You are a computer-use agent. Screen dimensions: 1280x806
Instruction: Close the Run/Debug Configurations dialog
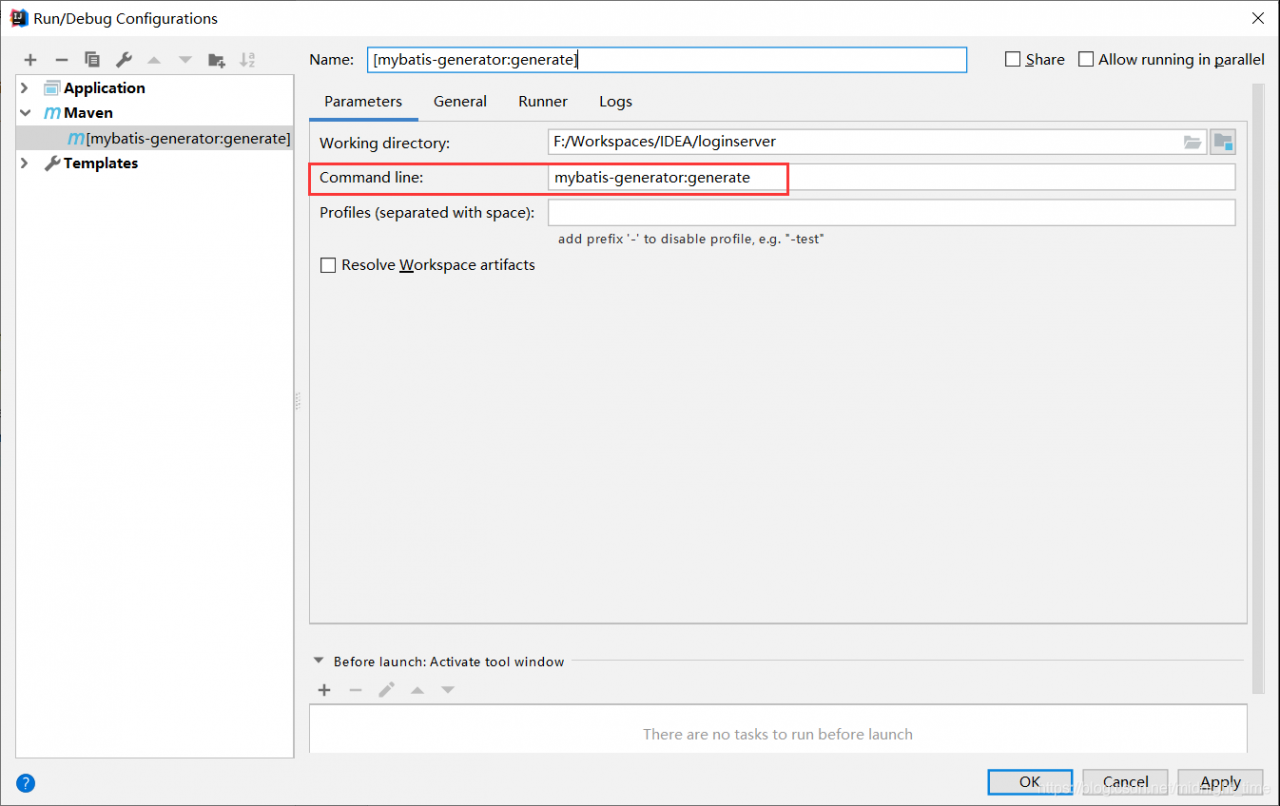[x=1257, y=18]
